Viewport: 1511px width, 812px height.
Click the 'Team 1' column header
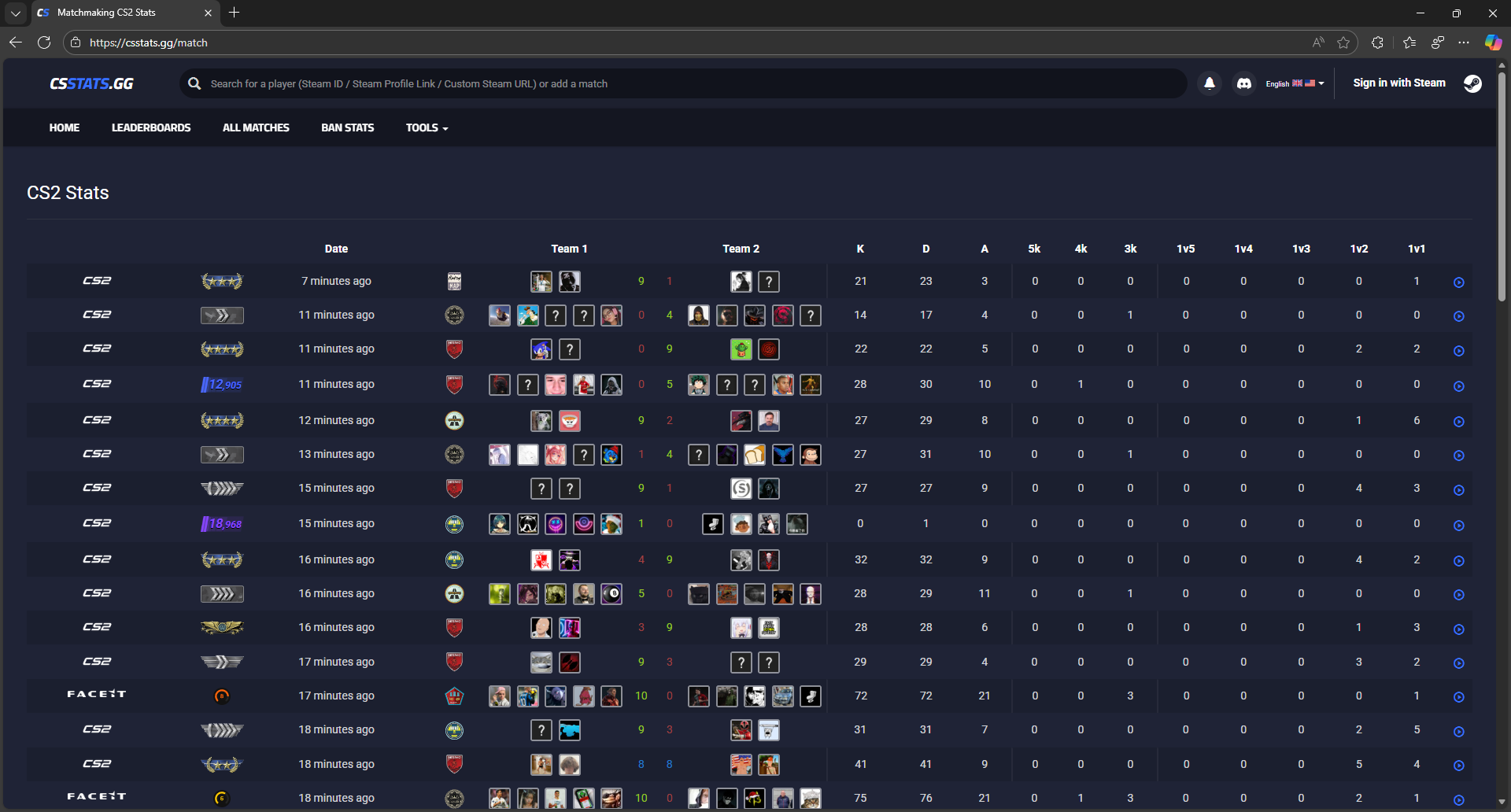pyautogui.click(x=569, y=249)
